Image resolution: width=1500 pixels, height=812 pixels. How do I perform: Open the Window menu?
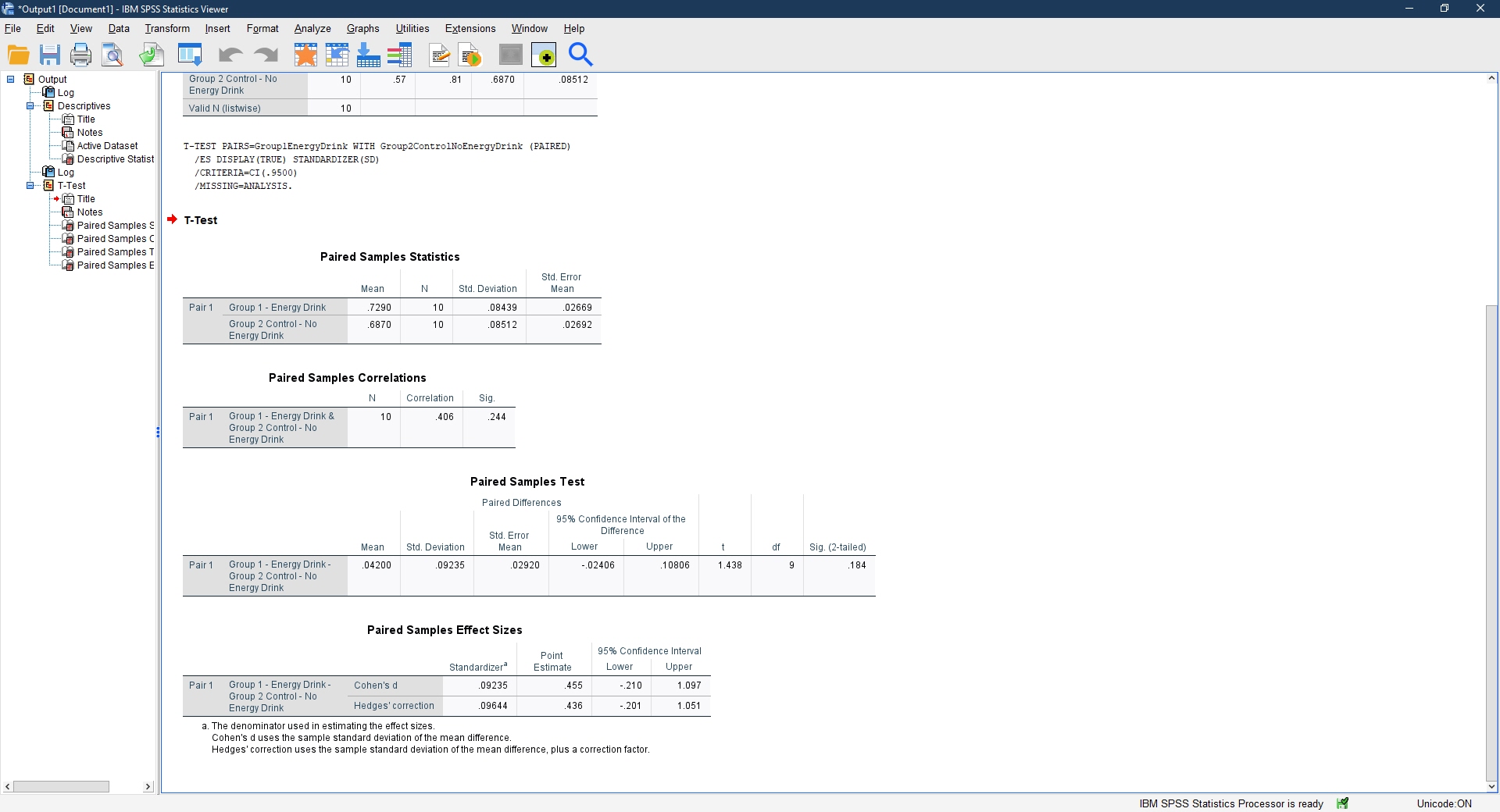(530, 28)
